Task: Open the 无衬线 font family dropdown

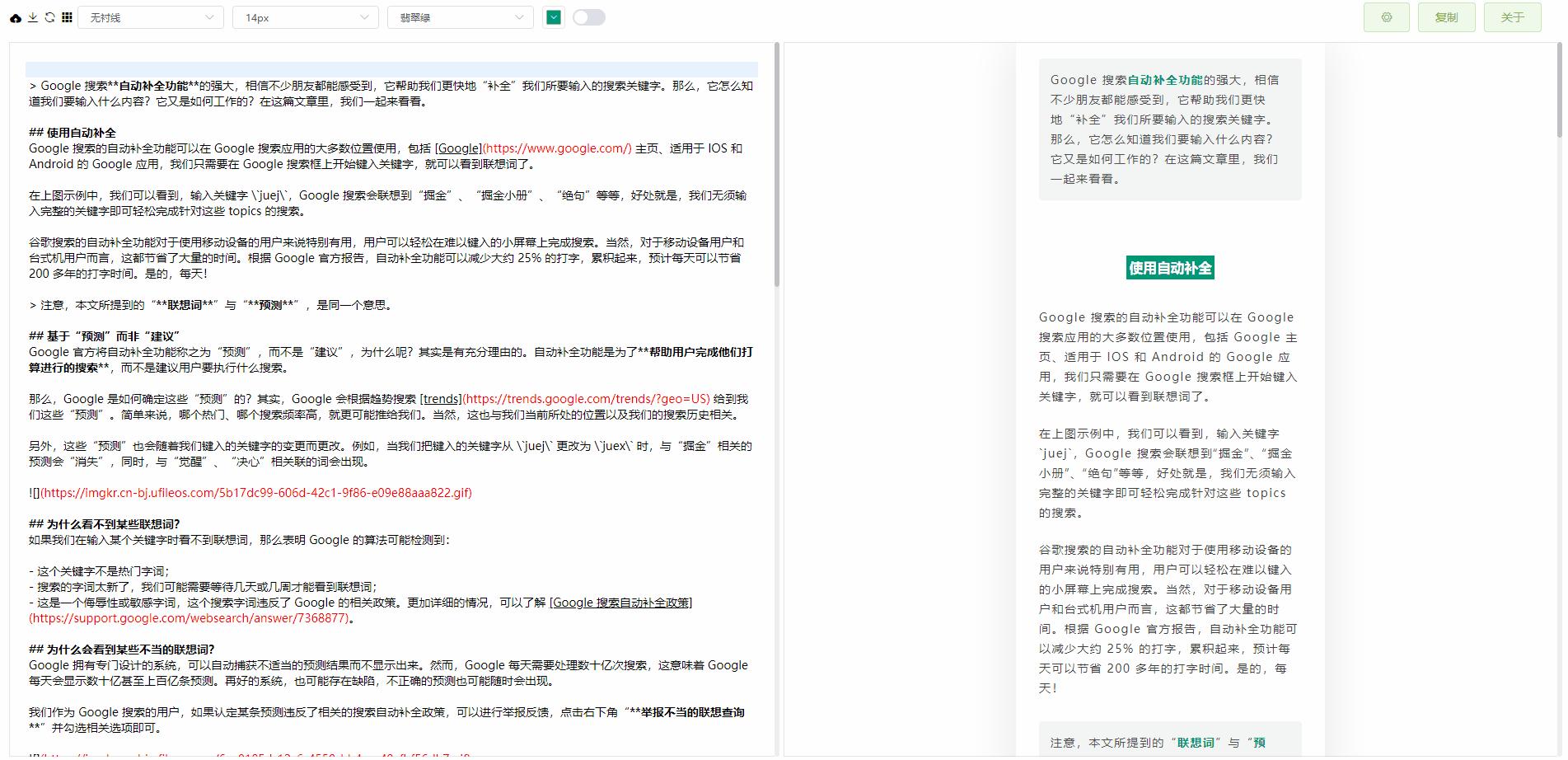Action: coord(151,16)
